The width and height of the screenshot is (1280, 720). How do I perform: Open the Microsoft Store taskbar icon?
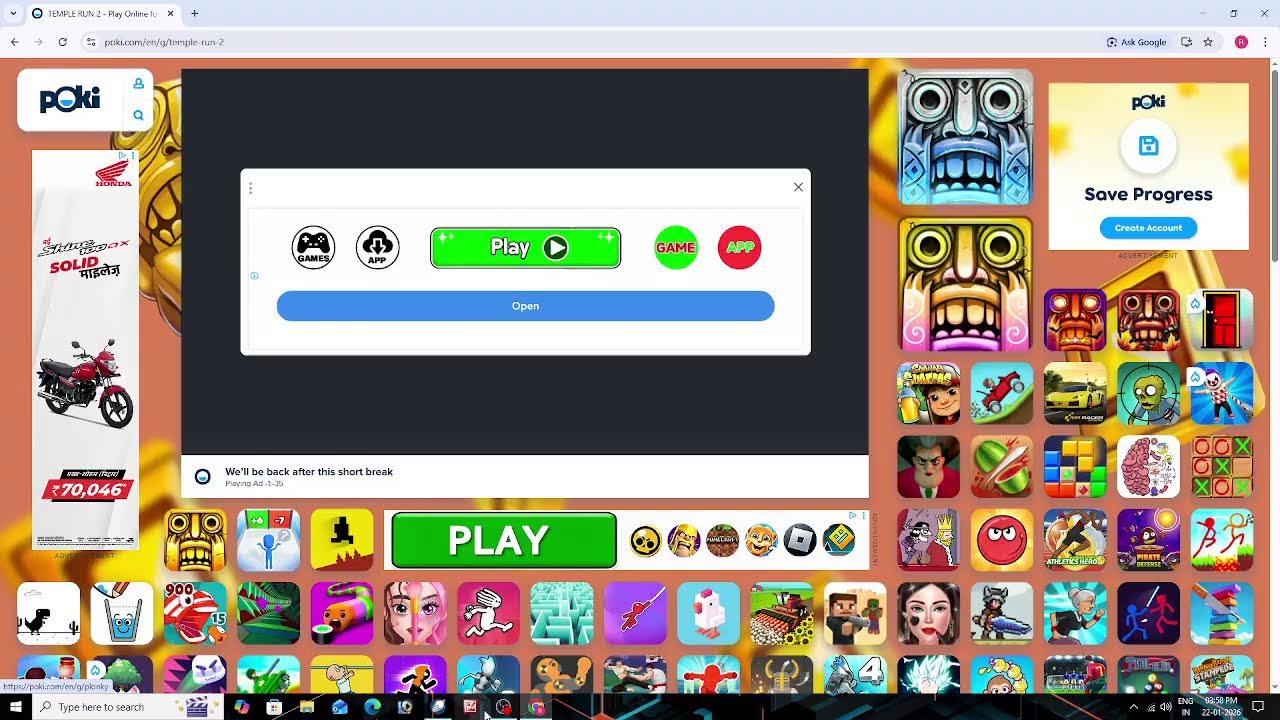(274, 707)
